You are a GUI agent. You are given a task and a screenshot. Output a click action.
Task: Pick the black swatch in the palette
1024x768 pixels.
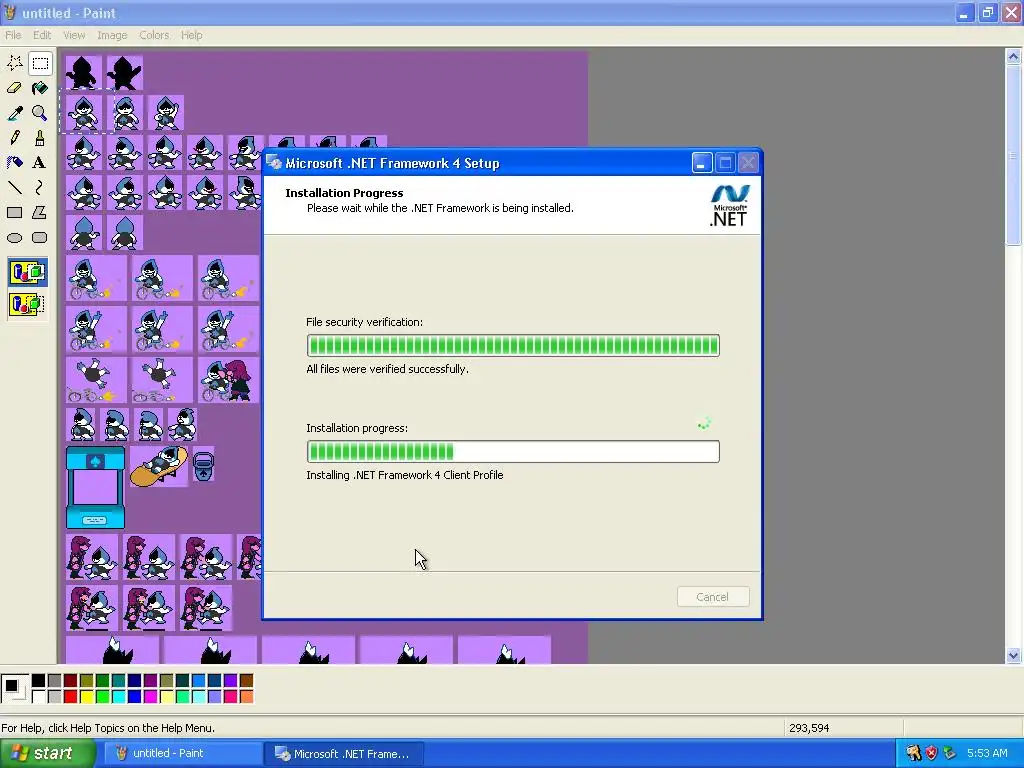tap(39, 681)
